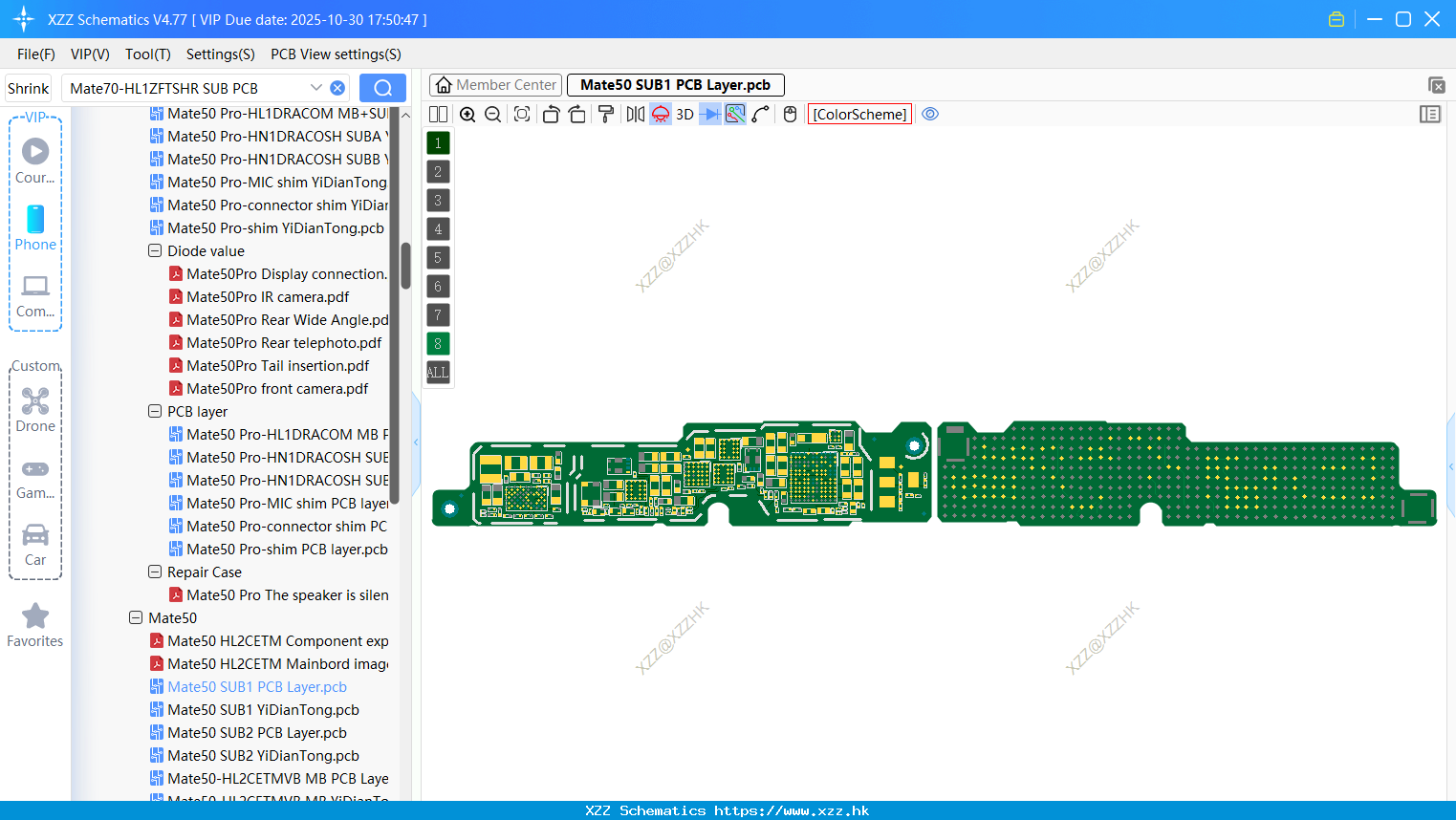Click the blue search button
Screen dimensions: 1456x820
[x=382, y=88]
